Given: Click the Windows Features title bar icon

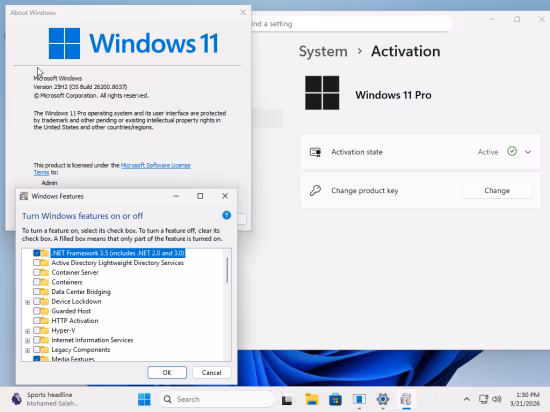Looking at the screenshot, I should [24, 196].
